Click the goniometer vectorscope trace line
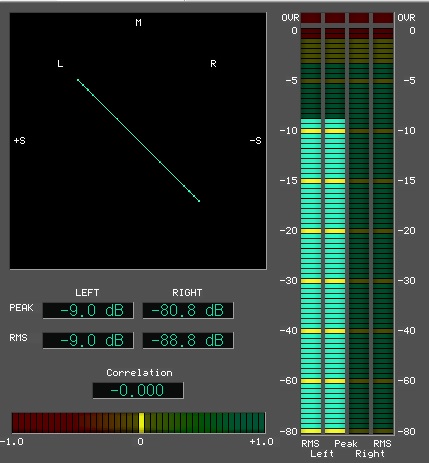 tap(138, 140)
